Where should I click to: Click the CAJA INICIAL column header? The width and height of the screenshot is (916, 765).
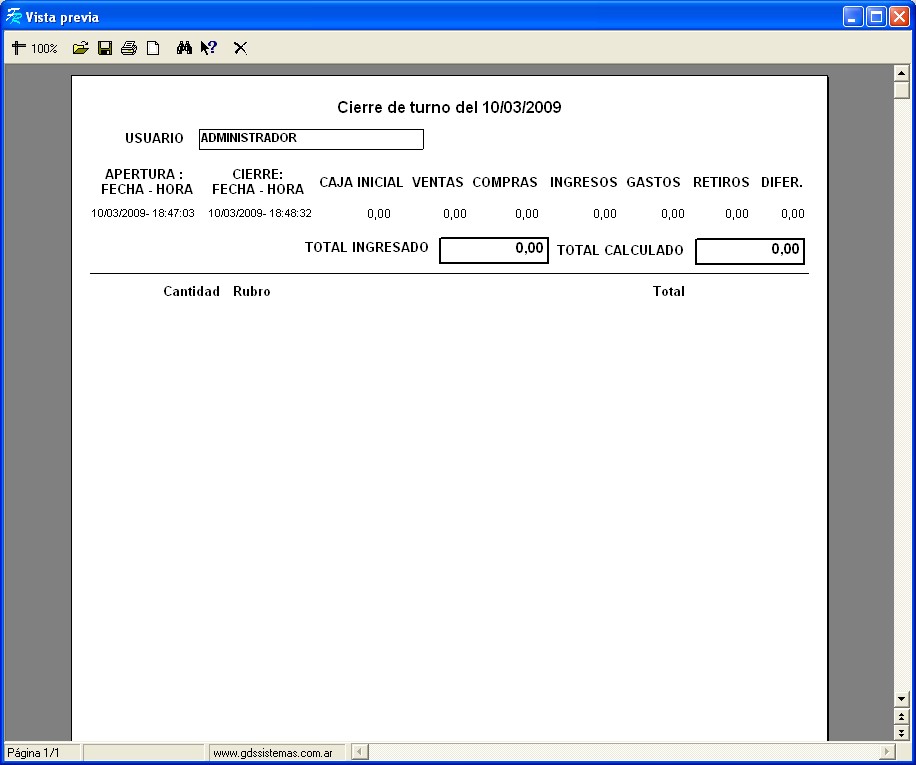(x=361, y=182)
